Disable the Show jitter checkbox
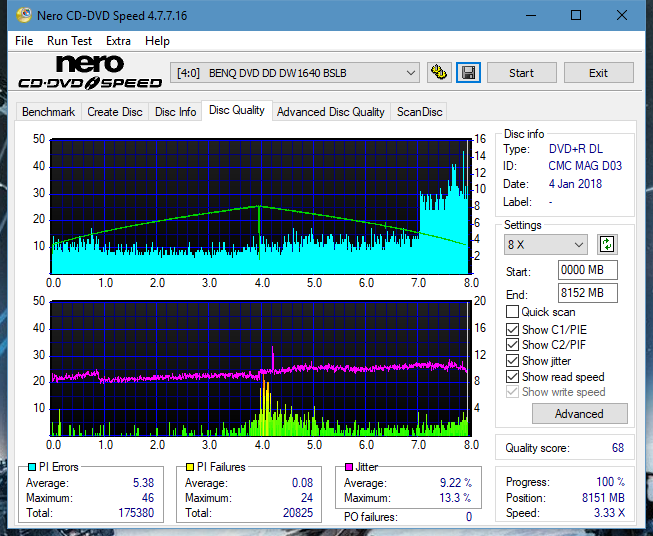653x536 pixels. 512,361
